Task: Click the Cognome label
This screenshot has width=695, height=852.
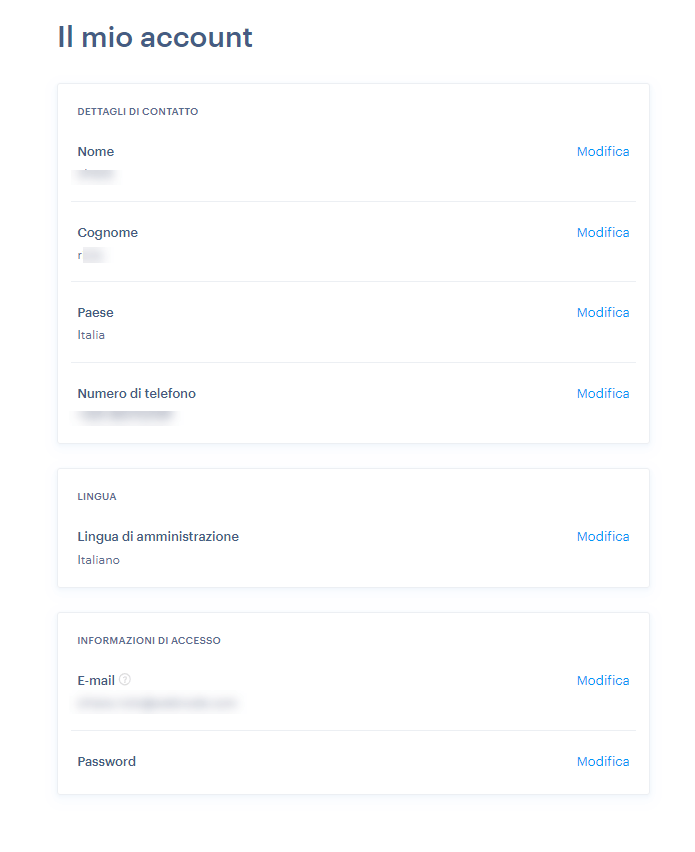Action: (x=108, y=233)
